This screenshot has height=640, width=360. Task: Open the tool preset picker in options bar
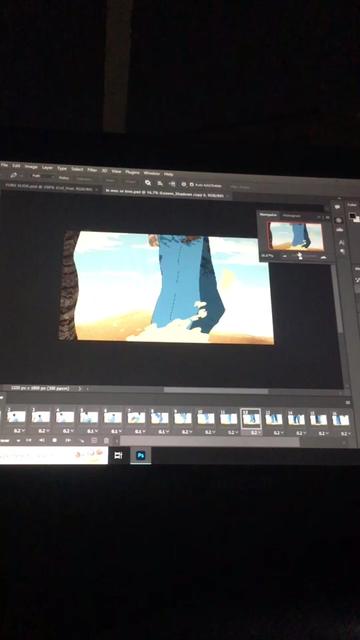15,175
